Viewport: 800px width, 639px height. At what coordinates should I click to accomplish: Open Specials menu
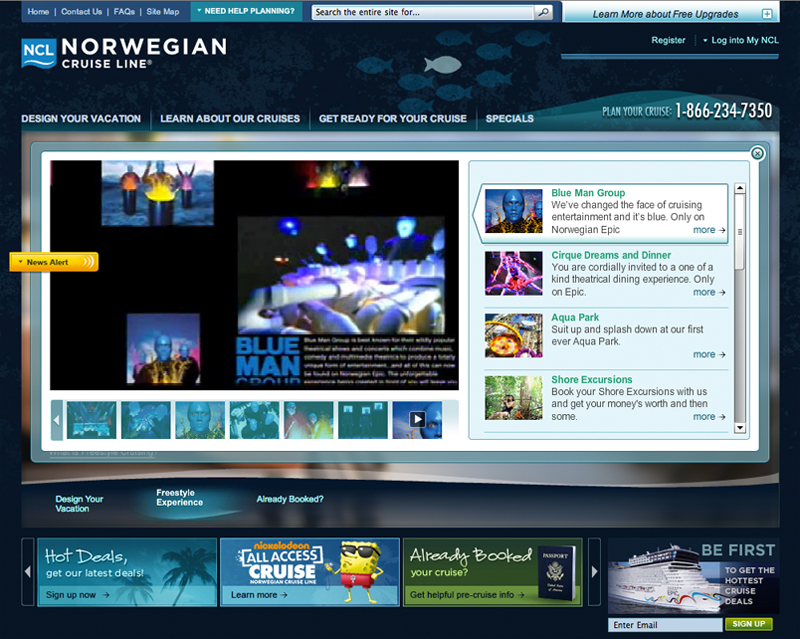[510, 118]
